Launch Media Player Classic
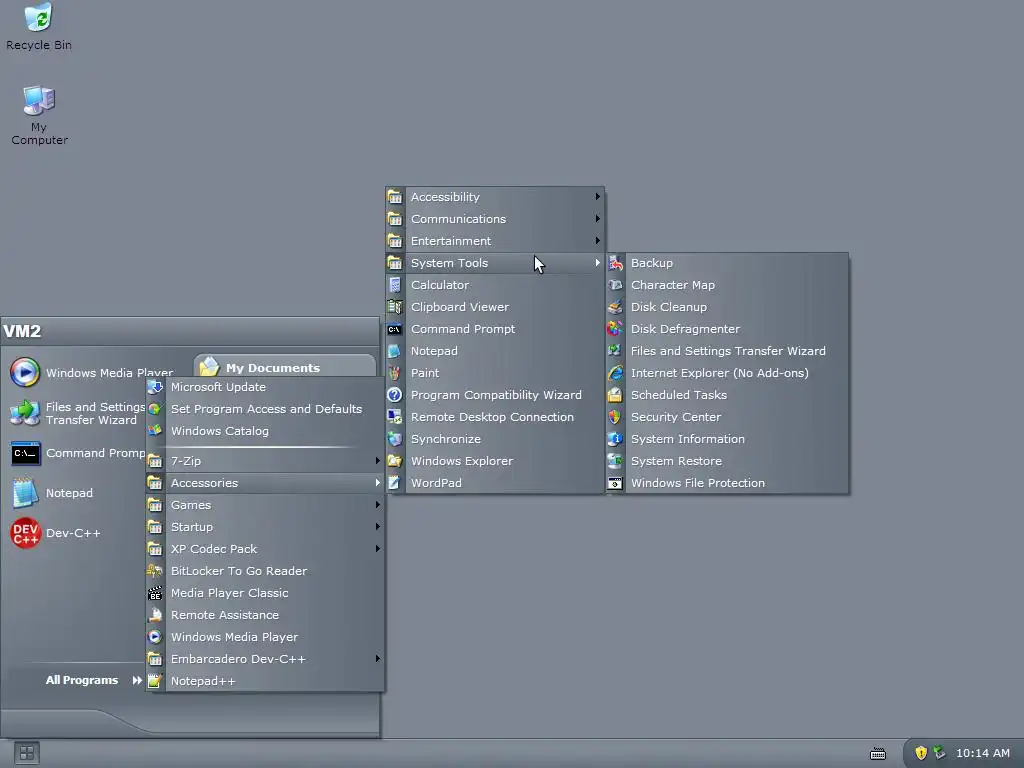 click(x=265, y=593)
